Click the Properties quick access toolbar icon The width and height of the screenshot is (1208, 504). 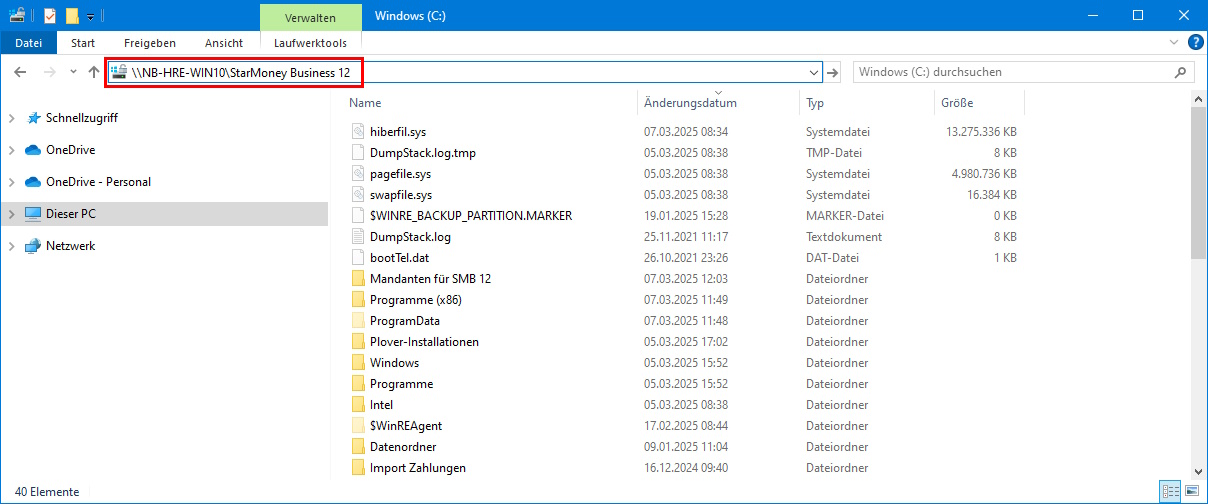[x=50, y=16]
